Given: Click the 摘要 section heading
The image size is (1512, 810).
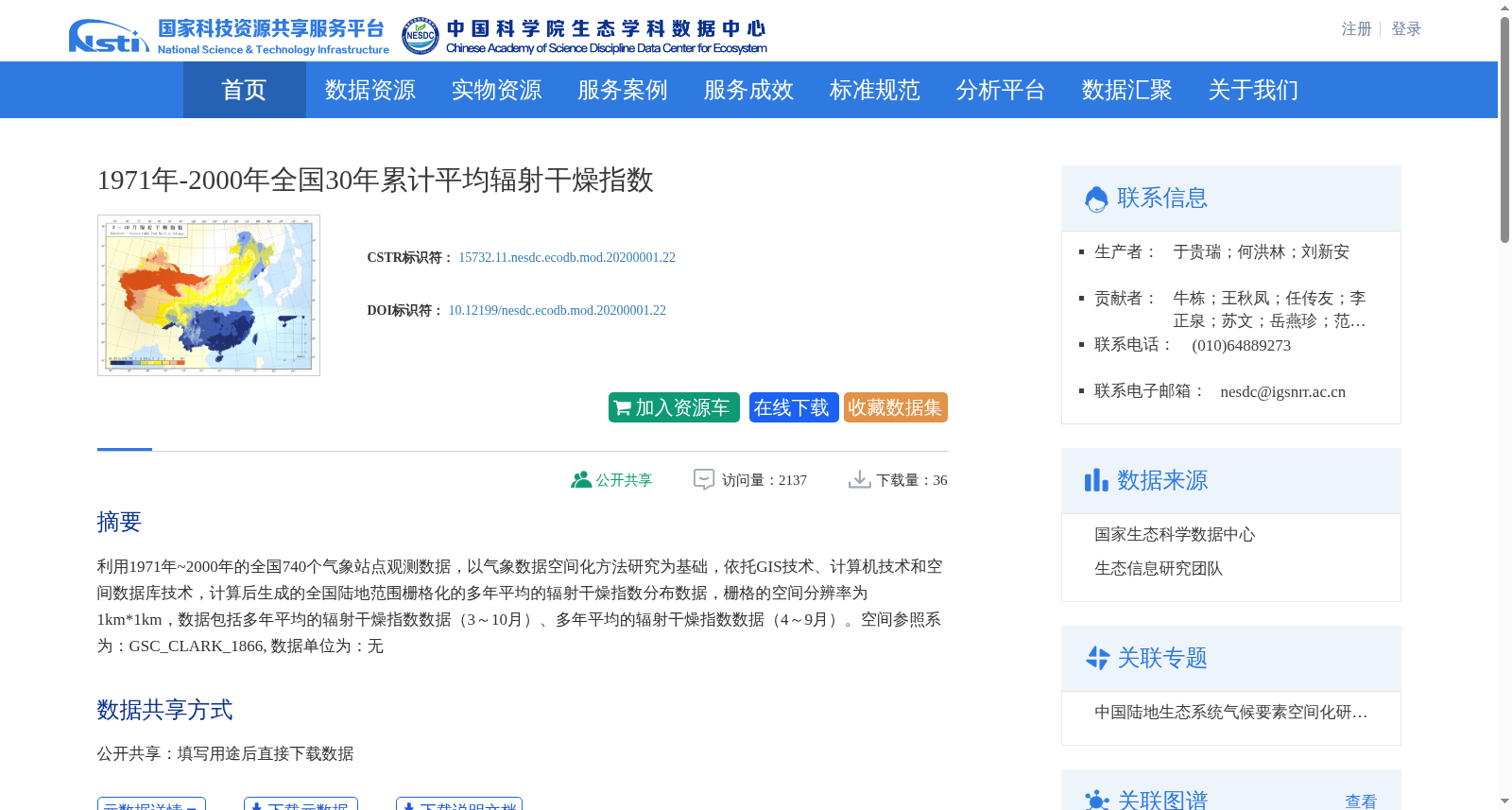Looking at the screenshot, I should 119,522.
